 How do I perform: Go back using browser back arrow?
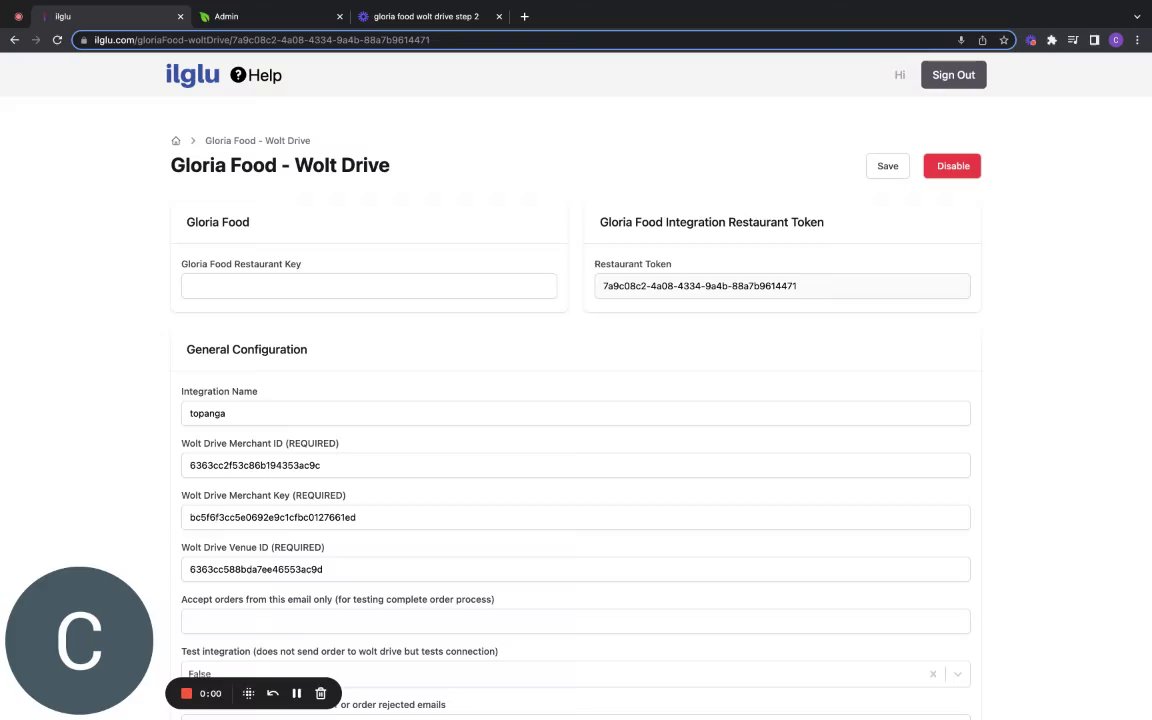[14, 40]
